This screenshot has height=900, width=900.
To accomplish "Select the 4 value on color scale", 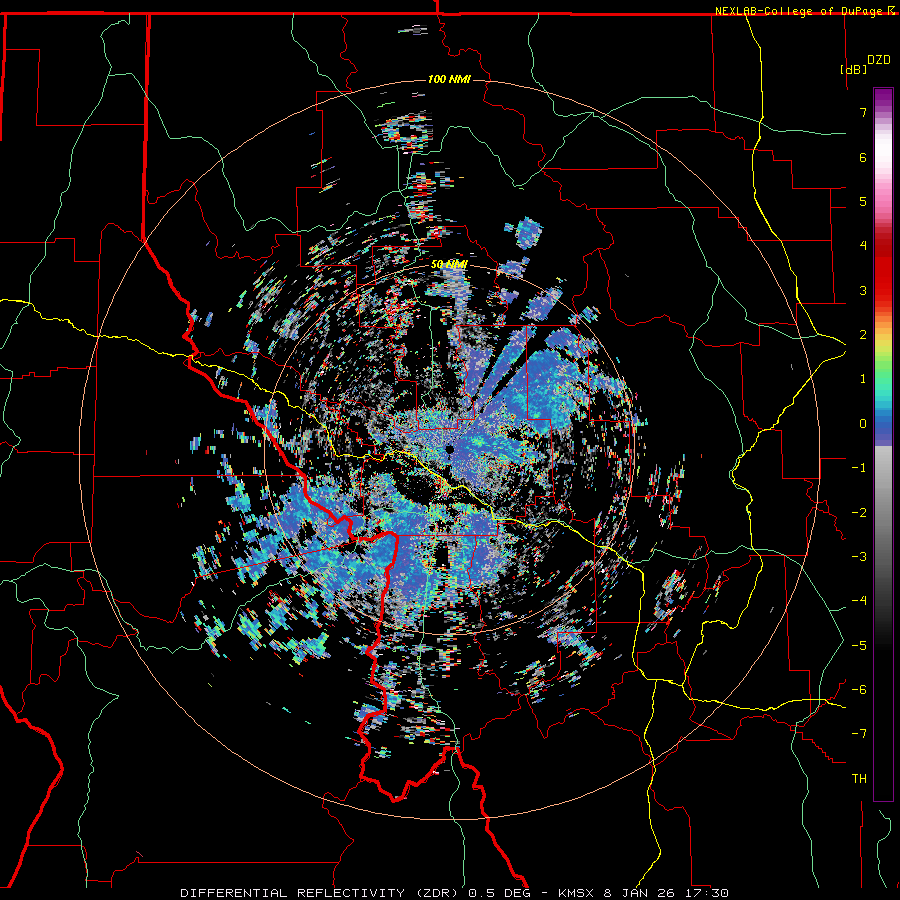I will click(x=863, y=246).
